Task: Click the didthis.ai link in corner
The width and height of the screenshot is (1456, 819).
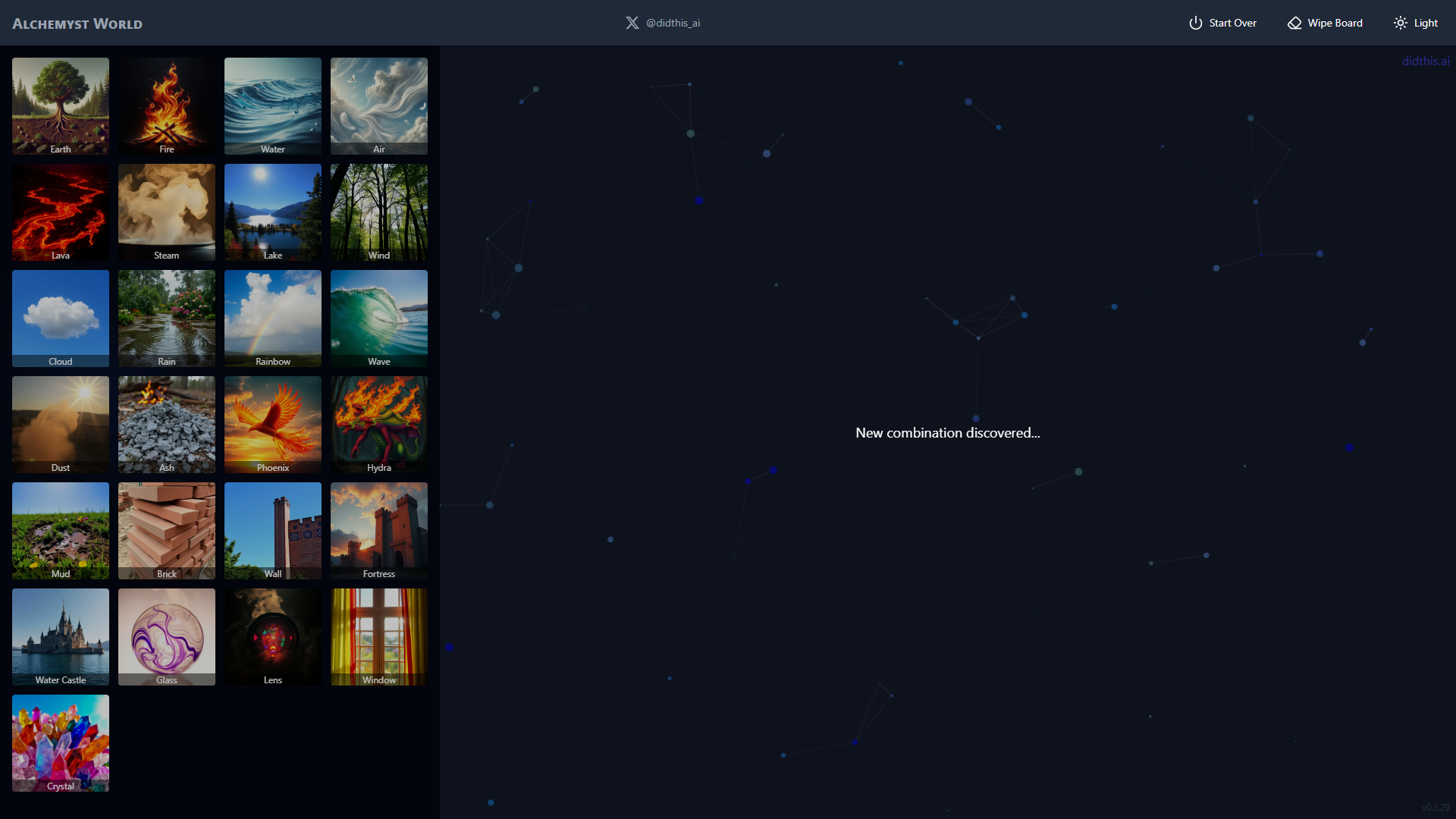Action: pyautogui.click(x=1425, y=61)
